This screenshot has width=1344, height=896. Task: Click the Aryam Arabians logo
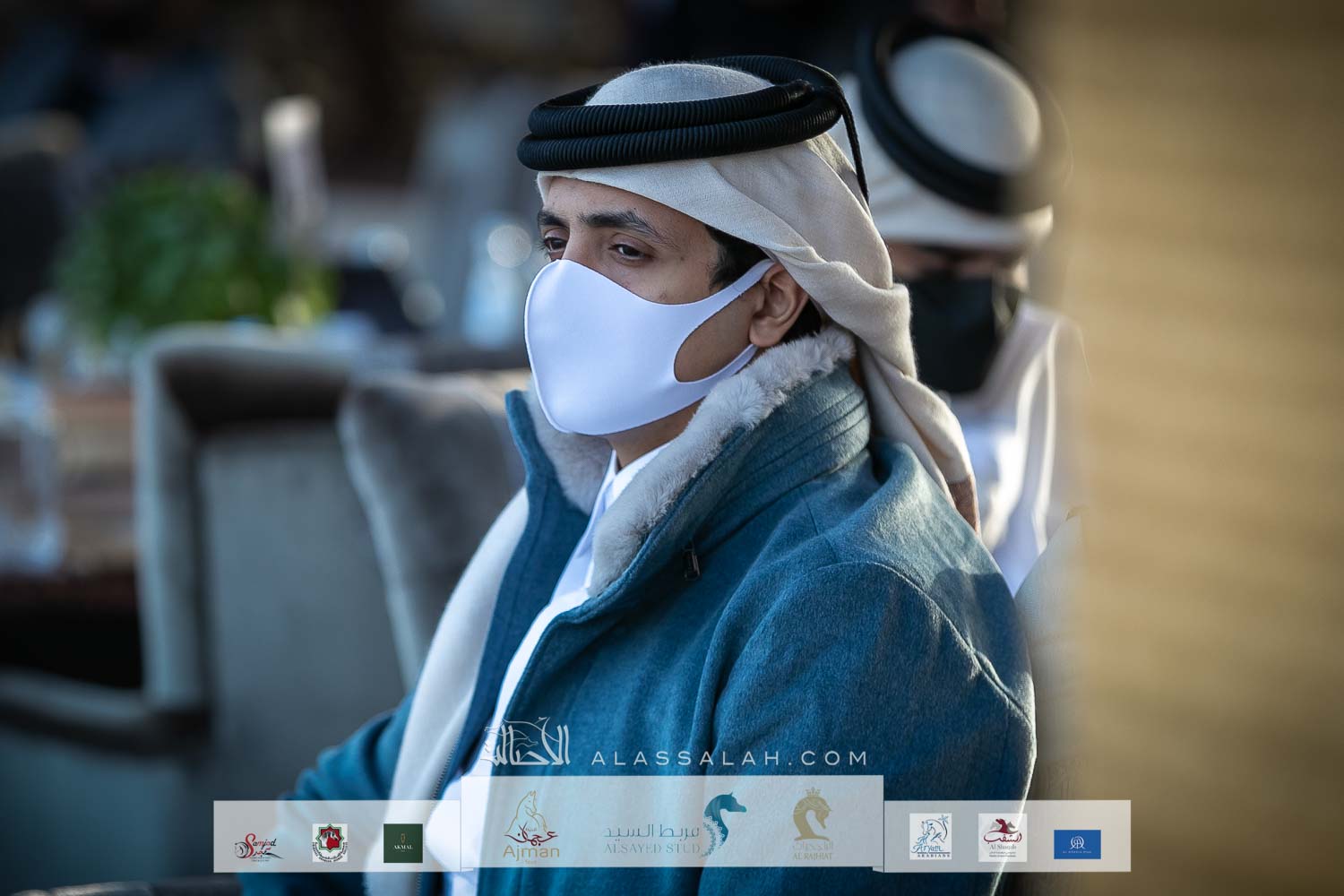pos(930,837)
